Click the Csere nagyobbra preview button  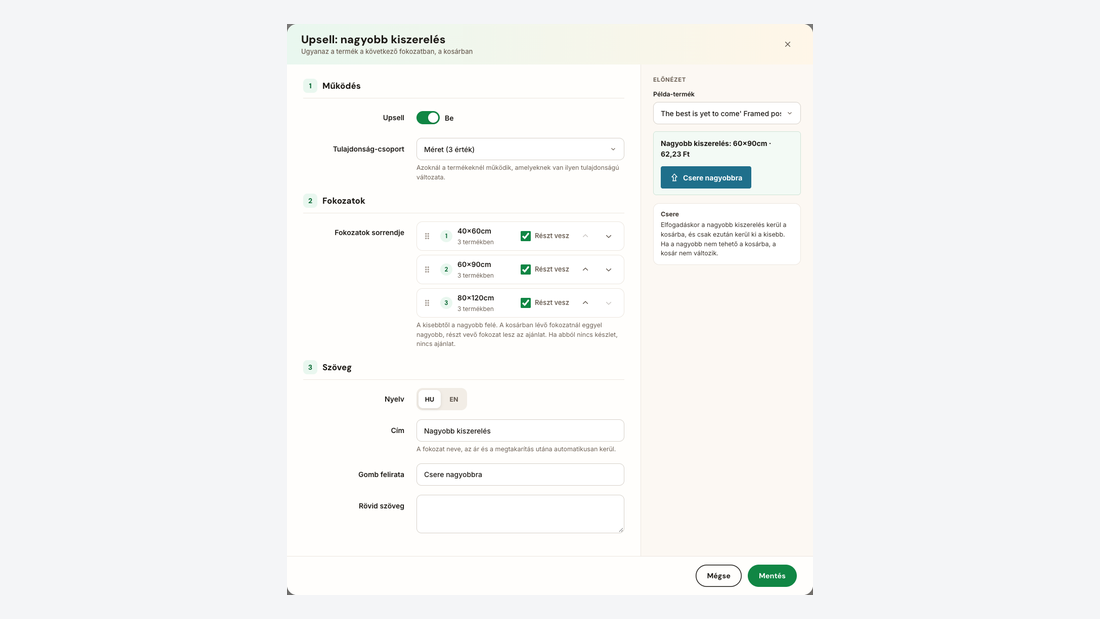[706, 178]
